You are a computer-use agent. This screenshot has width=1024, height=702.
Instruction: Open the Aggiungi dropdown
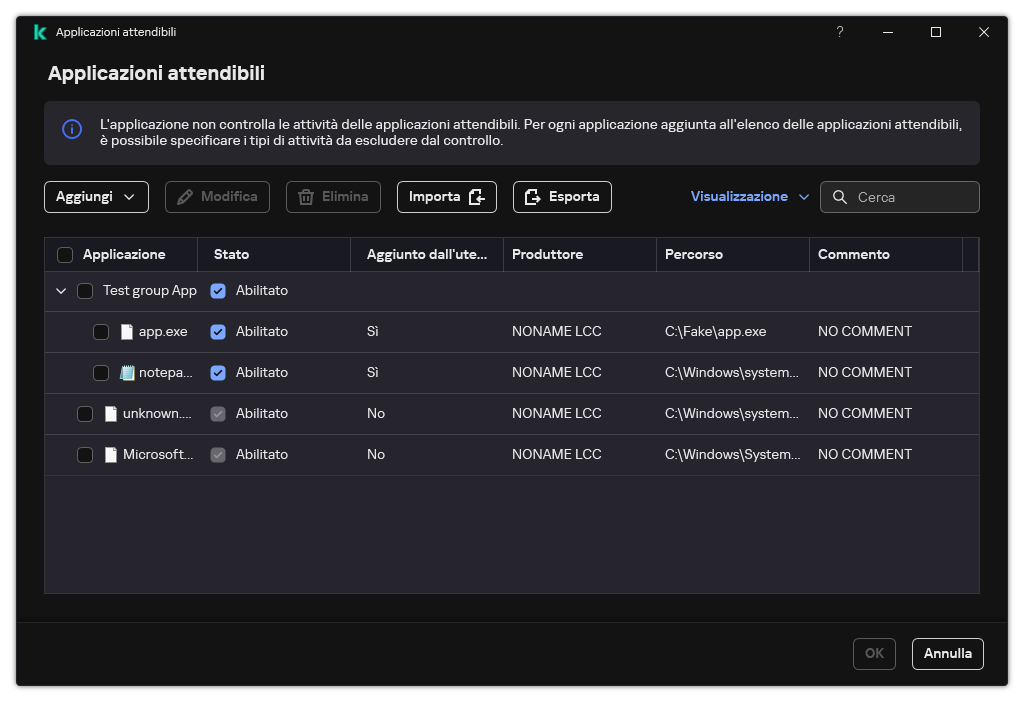coord(96,197)
